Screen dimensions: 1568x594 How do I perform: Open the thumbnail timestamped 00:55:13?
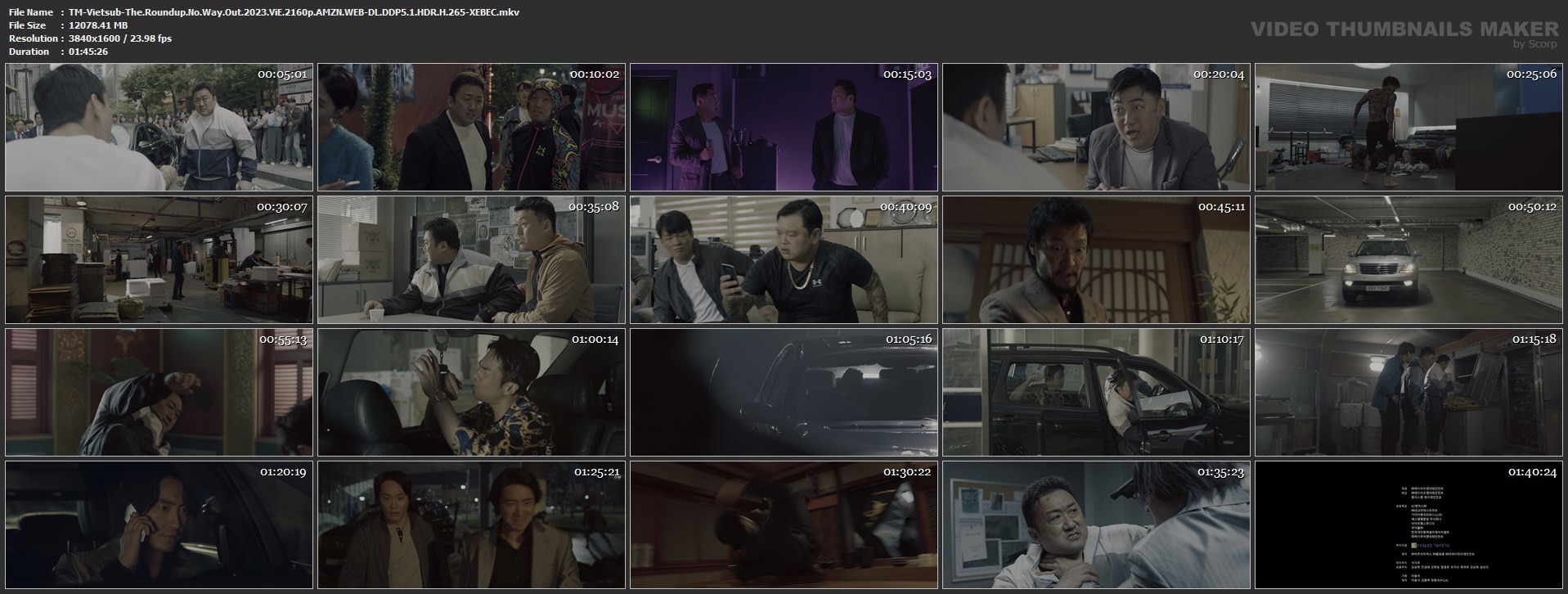159,392
